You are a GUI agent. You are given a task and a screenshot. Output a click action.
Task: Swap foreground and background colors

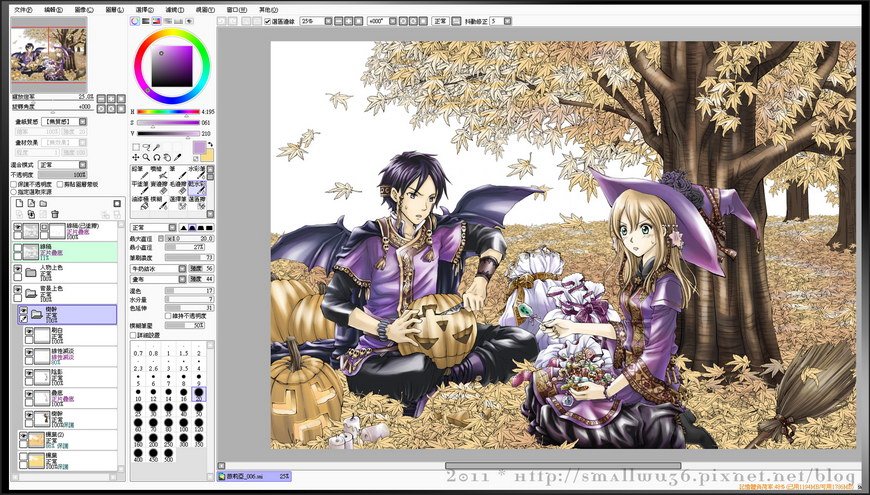211,144
